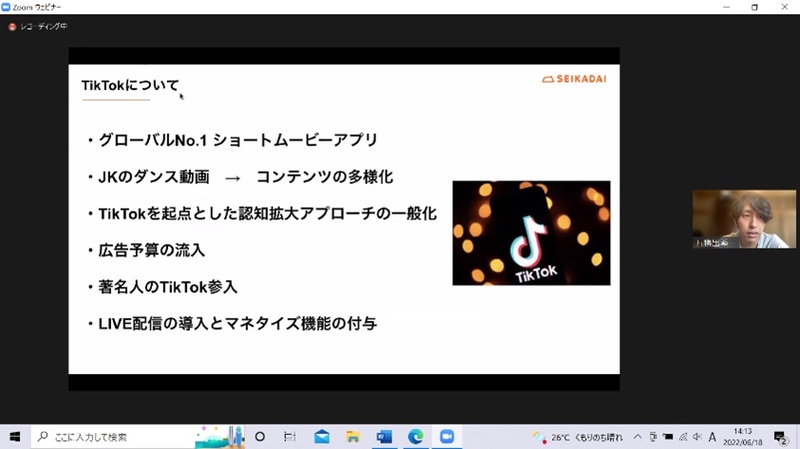Click the red recording indicator icon

pyautogui.click(x=12, y=27)
